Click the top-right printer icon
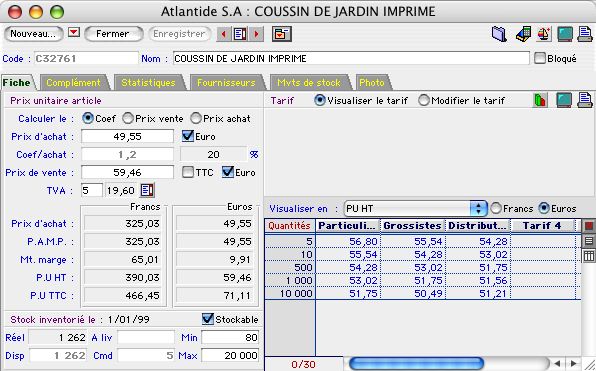 (585, 34)
